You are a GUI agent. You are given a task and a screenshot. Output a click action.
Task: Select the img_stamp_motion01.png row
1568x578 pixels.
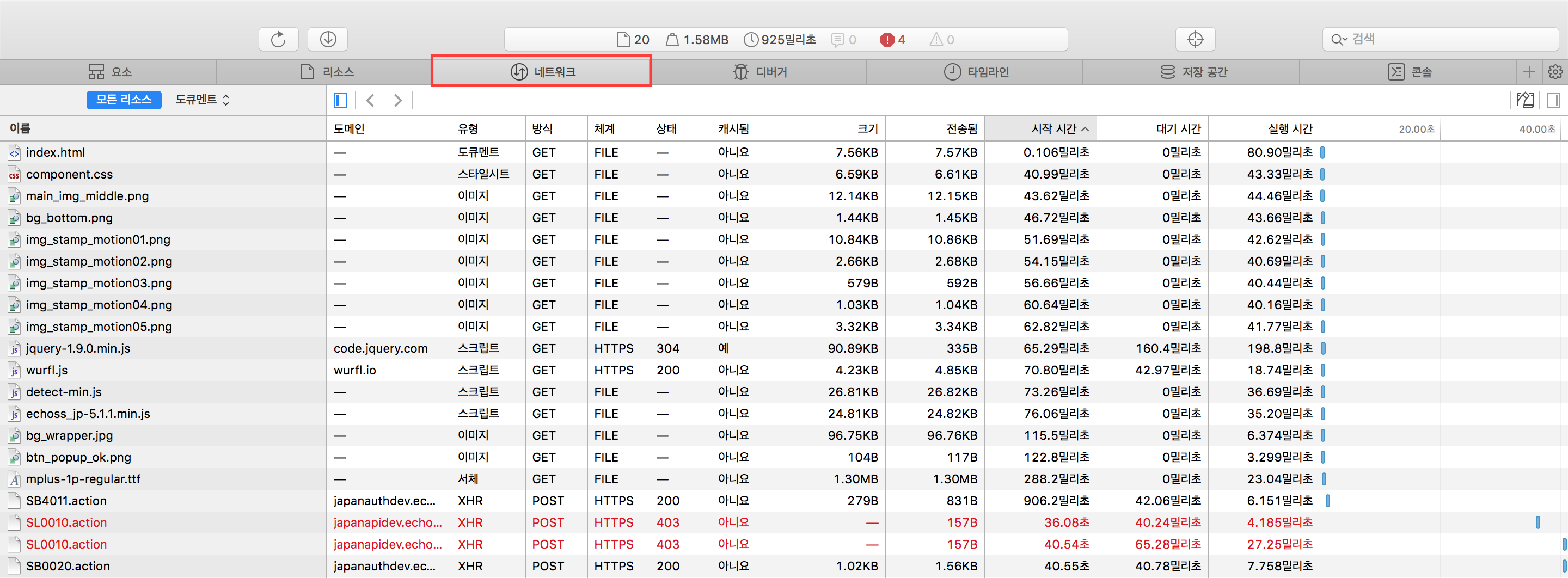784,239
